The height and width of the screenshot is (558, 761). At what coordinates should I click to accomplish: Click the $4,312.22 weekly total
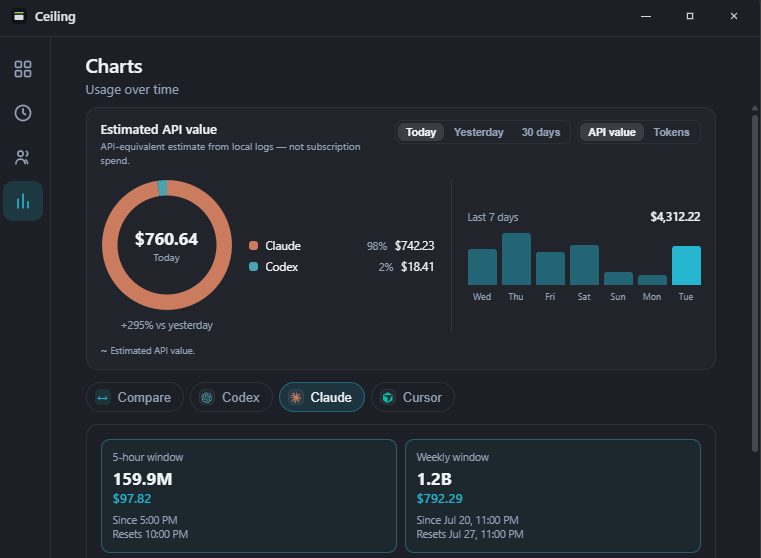675,217
